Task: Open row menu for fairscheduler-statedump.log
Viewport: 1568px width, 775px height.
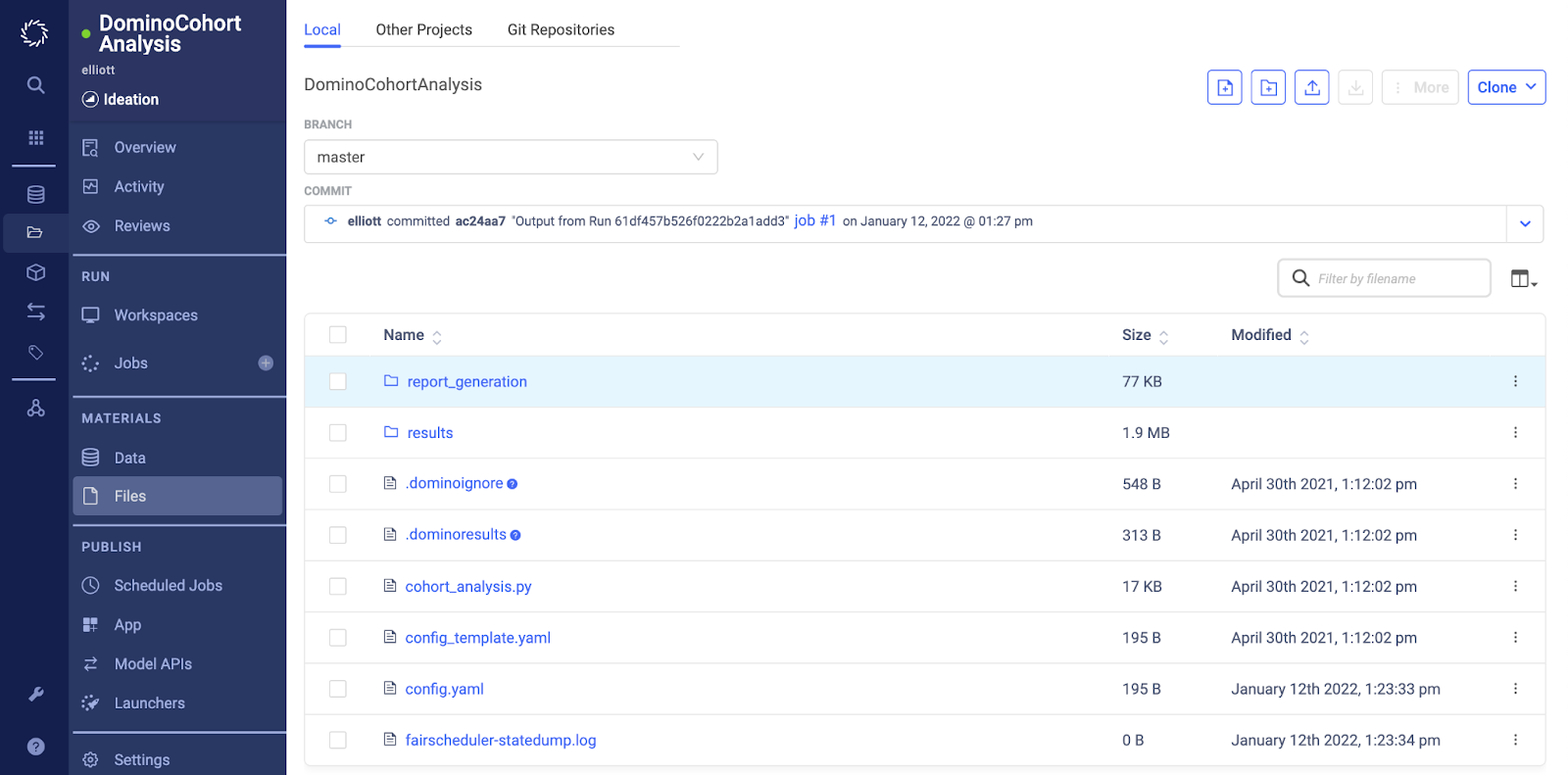Action: [1515, 740]
